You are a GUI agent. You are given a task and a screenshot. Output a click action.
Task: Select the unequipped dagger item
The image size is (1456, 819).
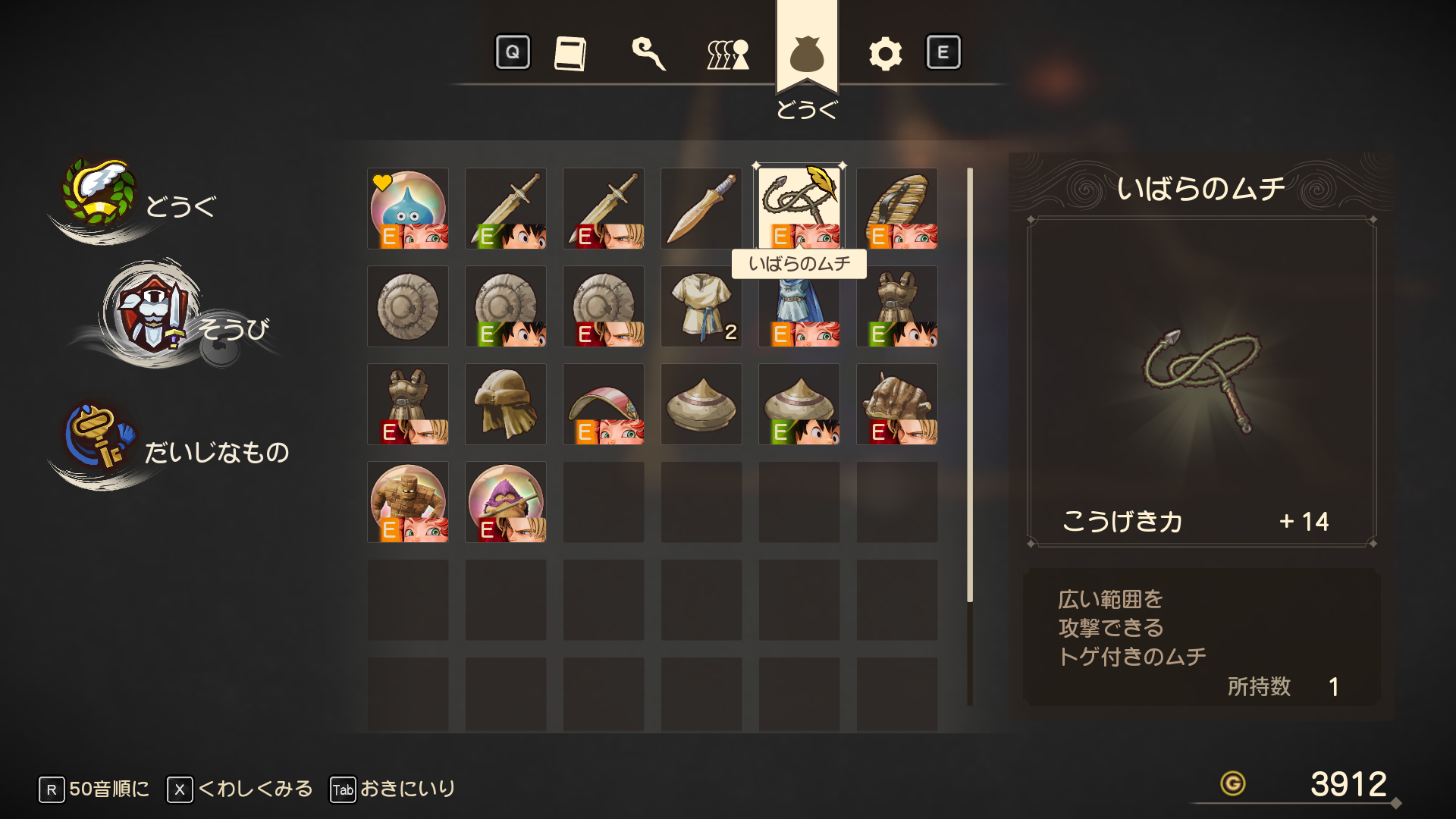pyautogui.click(x=701, y=209)
